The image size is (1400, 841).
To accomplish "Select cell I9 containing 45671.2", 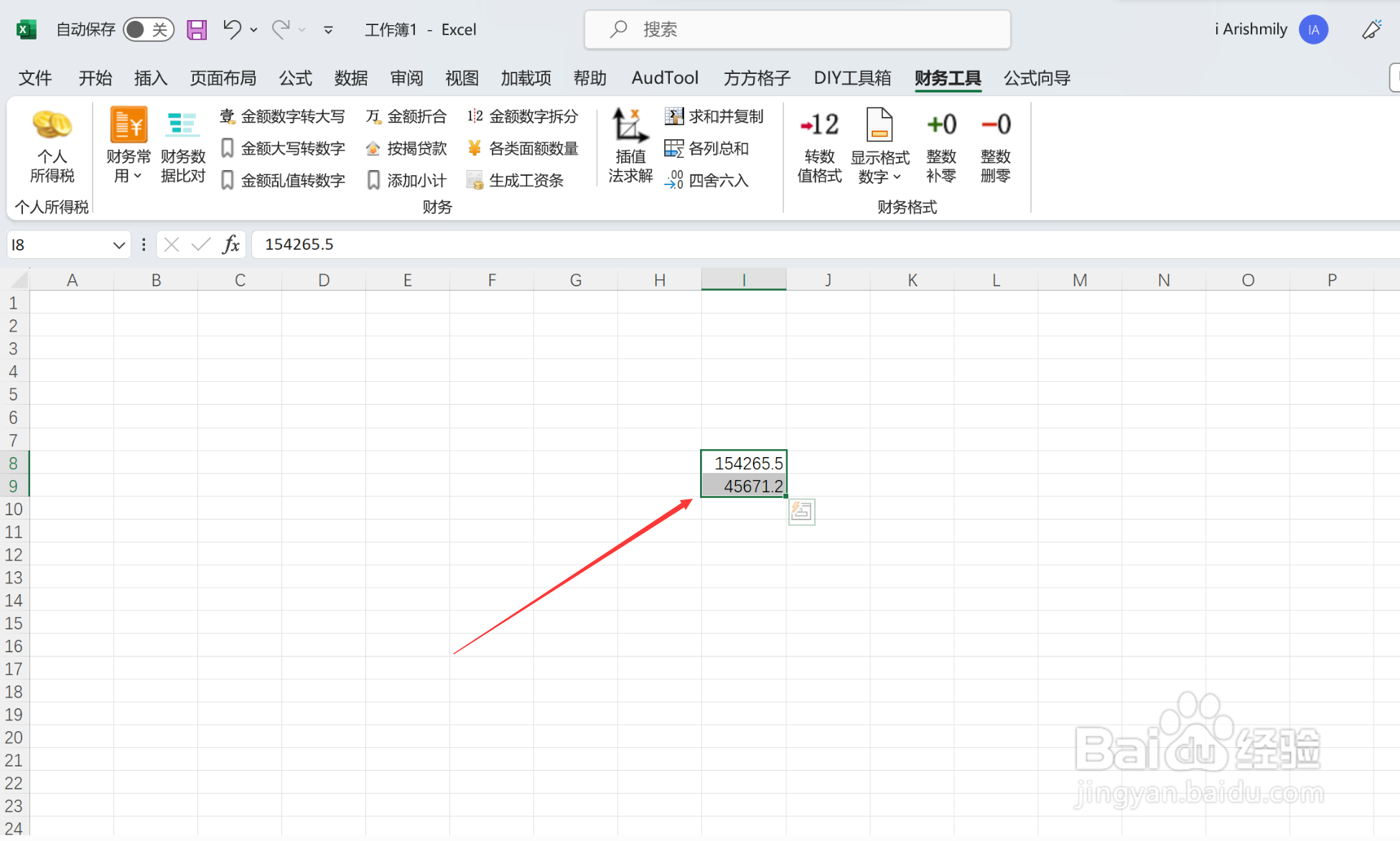I will coord(744,486).
